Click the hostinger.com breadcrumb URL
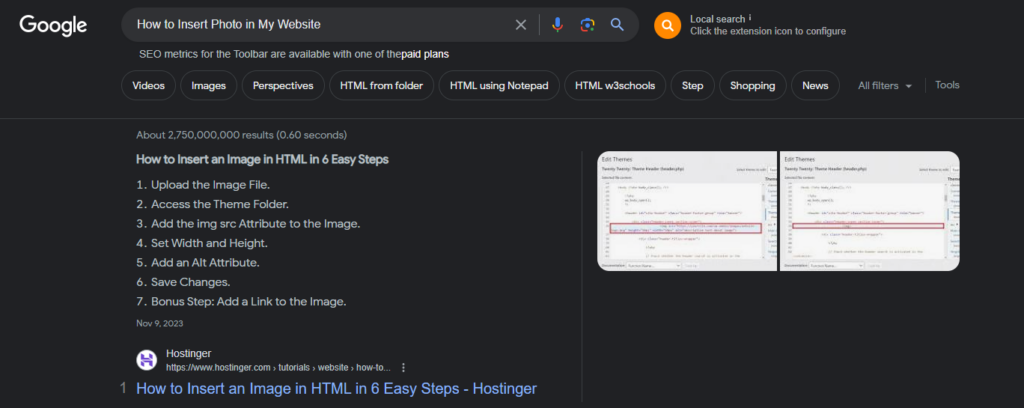This screenshot has height=408, width=1024. click(x=278, y=367)
